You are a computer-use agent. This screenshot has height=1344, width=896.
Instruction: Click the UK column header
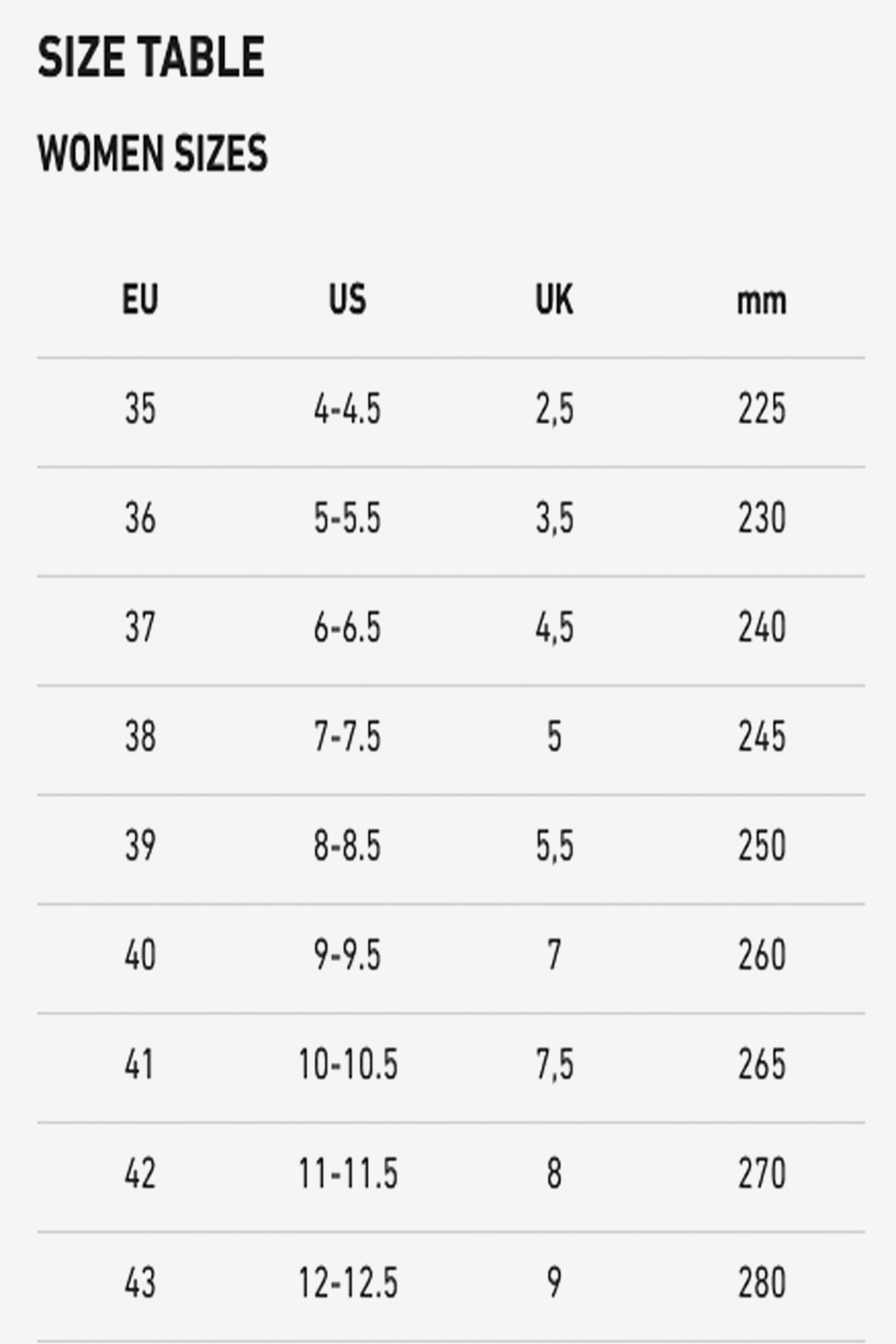[x=555, y=300]
